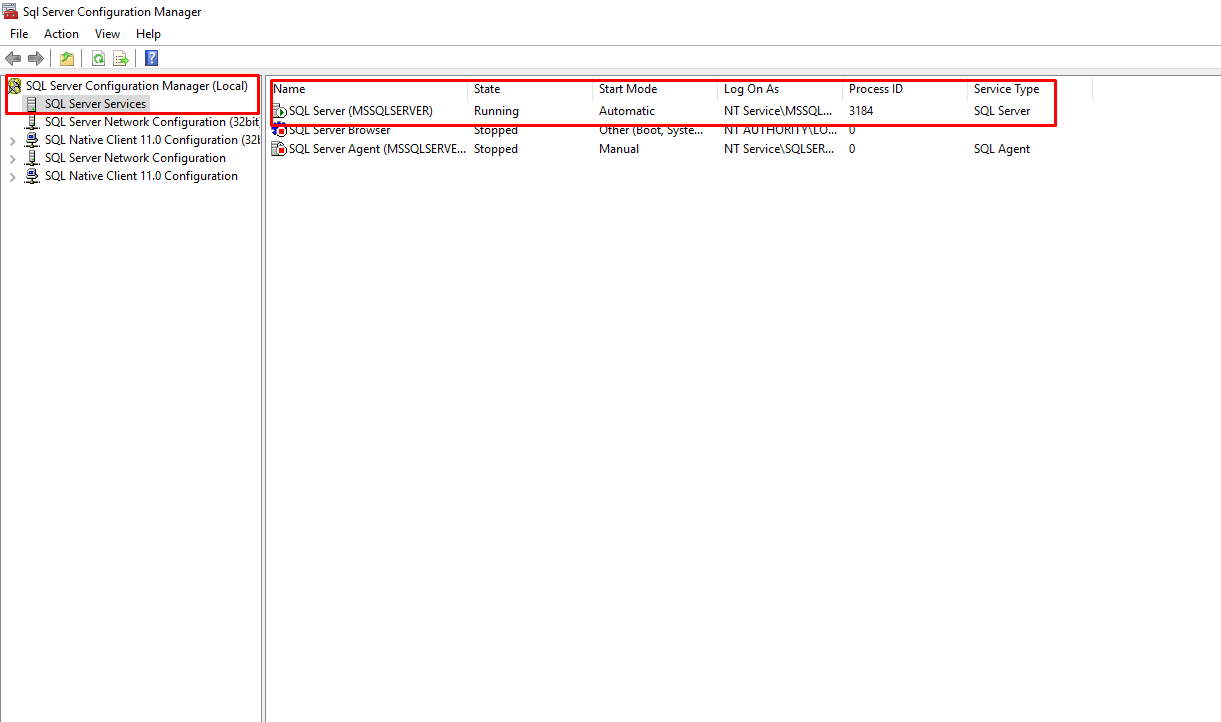Sort by the Start Mode column header
This screenshot has width=1221, height=722.
[627, 89]
